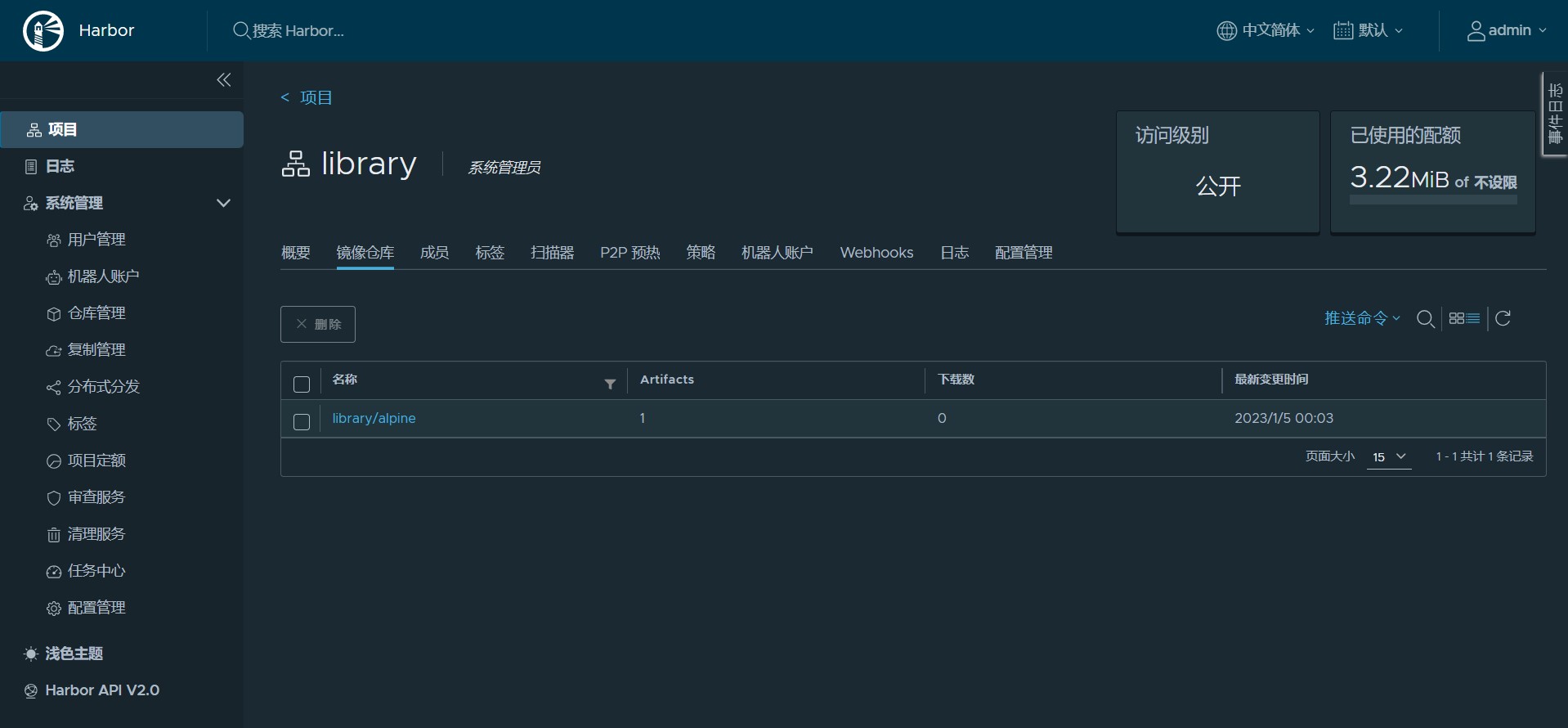The width and height of the screenshot is (1568, 728).
Task: Sort by the 下载数 column header
Action: tap(956, 380)
